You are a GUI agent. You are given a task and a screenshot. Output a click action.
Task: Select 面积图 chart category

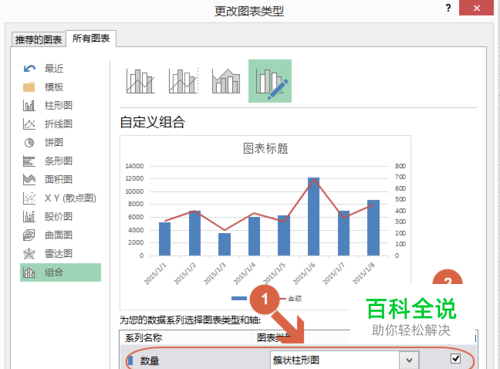point(59,179)
